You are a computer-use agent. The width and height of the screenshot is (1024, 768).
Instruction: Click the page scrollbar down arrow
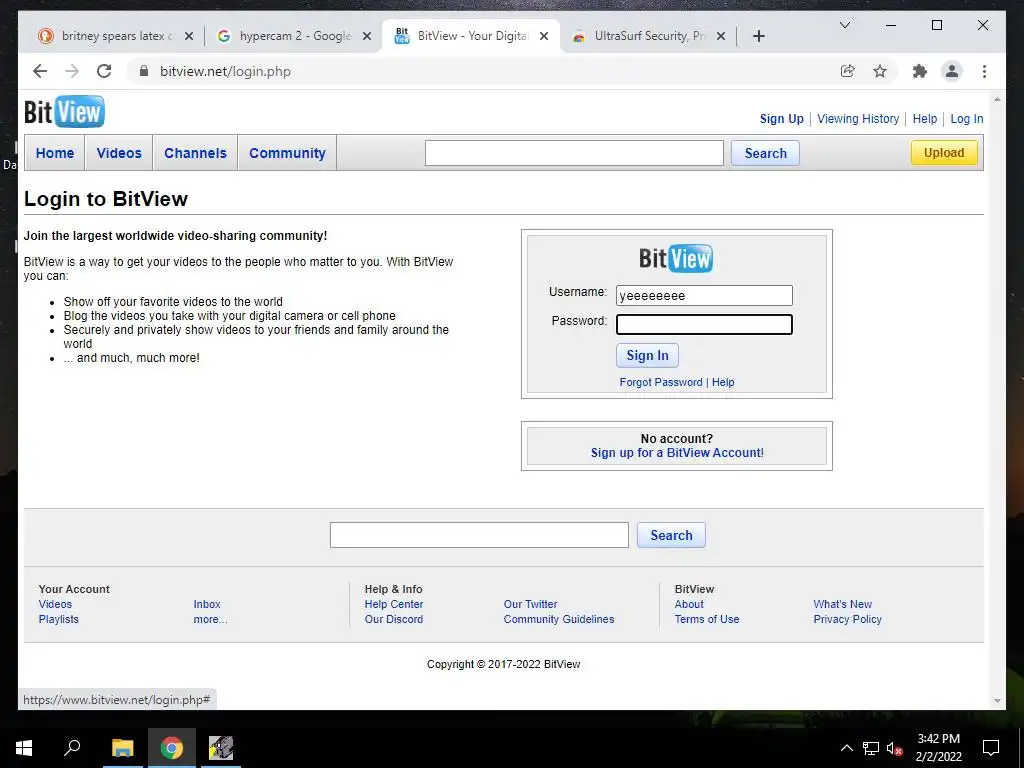click(x=997, y=701)
